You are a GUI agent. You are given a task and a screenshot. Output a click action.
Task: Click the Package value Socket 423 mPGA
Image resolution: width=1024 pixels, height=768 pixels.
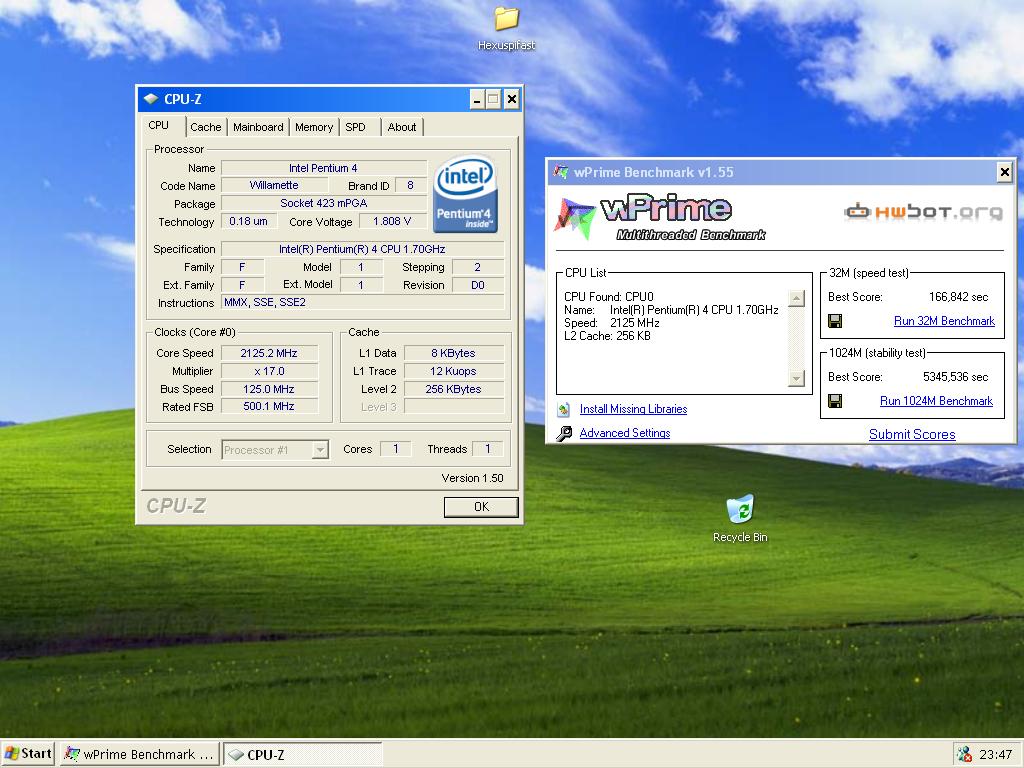[324, 203]
